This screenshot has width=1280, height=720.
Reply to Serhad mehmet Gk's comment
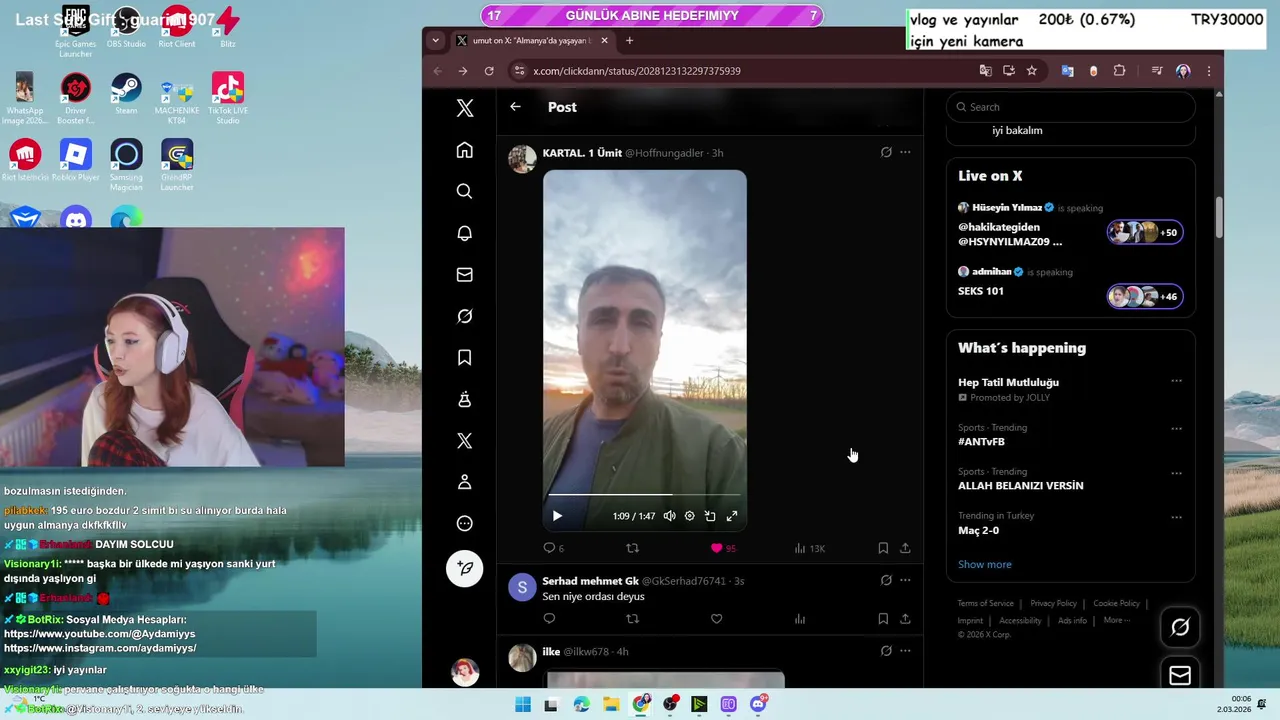pos(549,619)
